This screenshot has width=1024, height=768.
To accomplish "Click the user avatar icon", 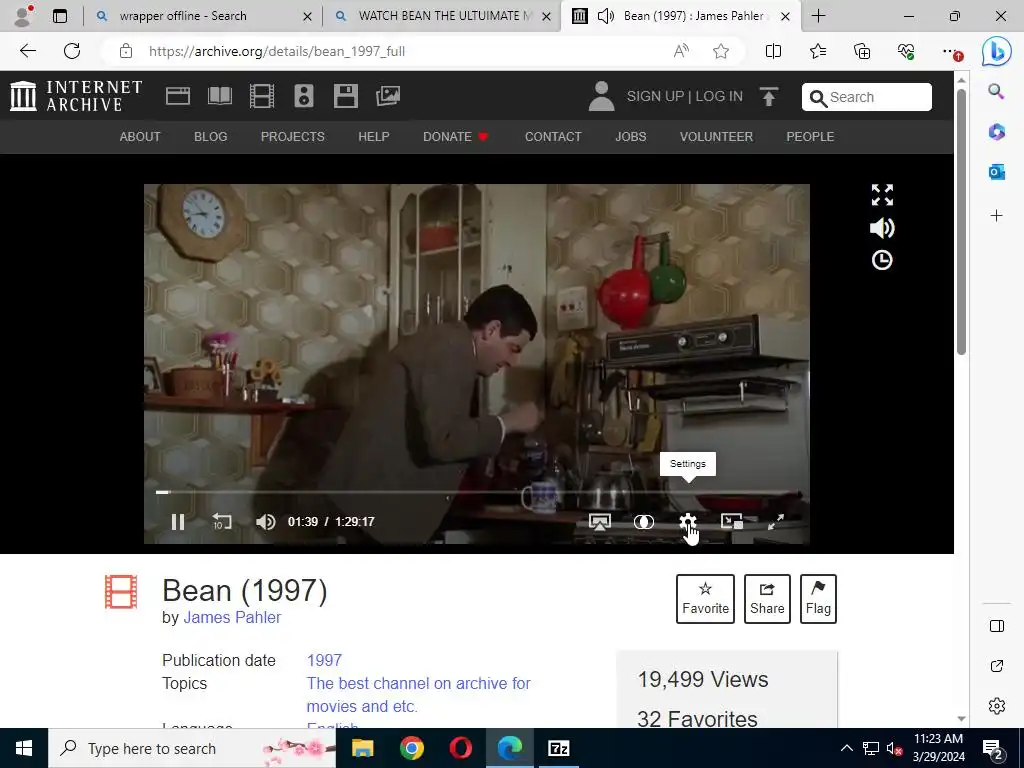I will (x=601, y=96).
